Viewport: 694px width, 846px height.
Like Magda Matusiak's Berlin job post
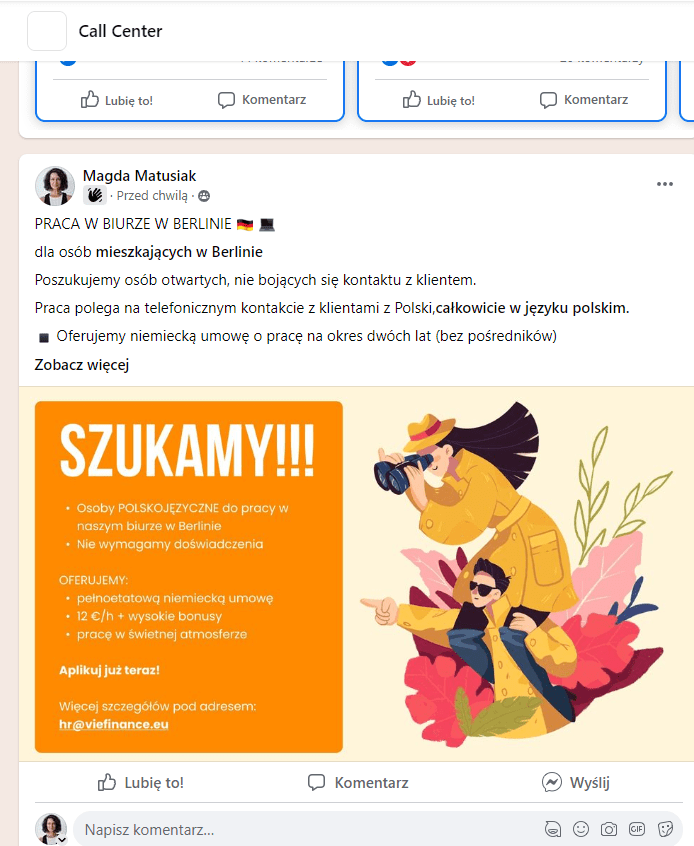141,782
